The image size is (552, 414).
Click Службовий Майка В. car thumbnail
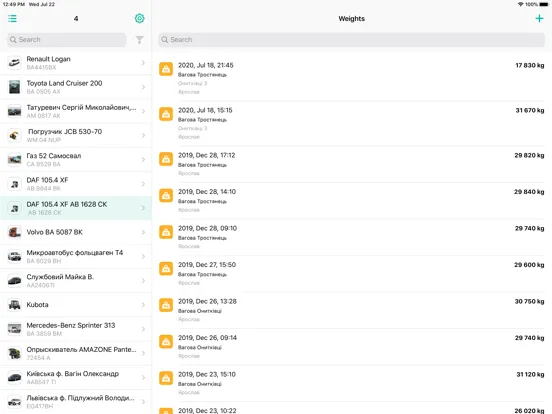tap(14, 281)
